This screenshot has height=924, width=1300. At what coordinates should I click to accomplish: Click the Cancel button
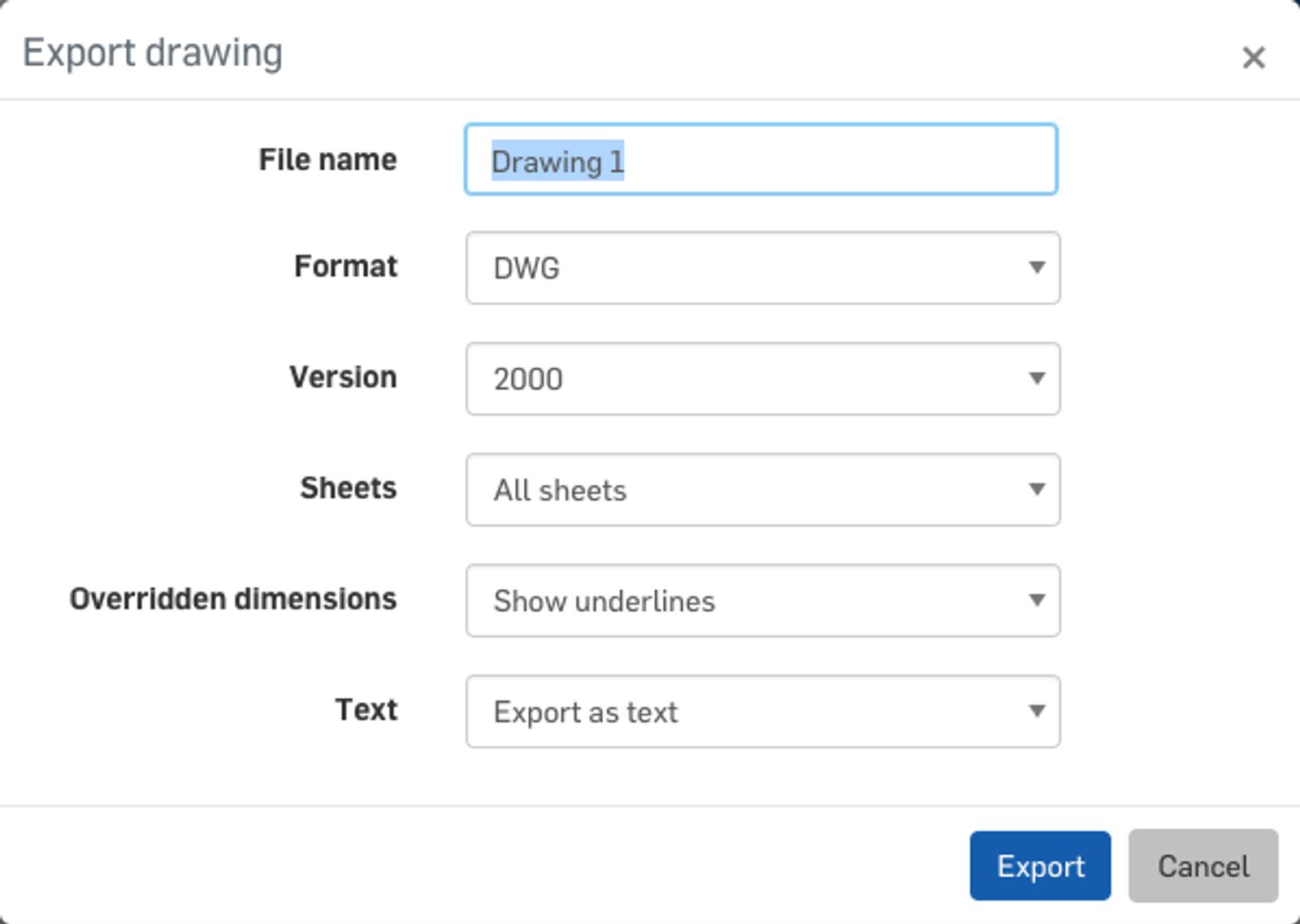point(1202,866)
